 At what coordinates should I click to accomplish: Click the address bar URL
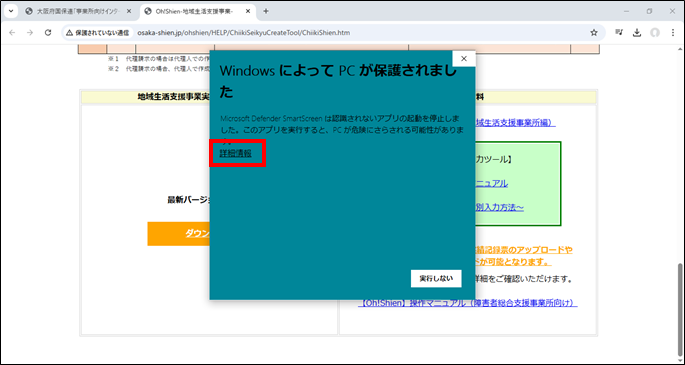[x=243, y=33]
